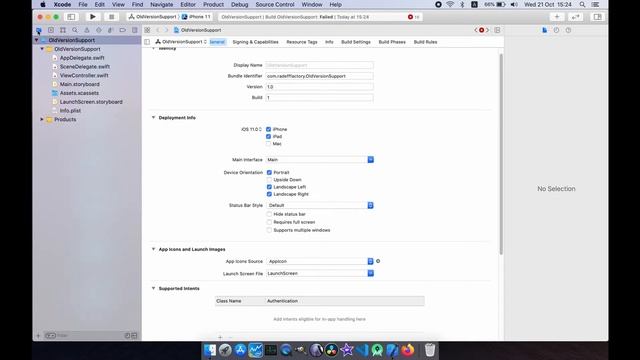This screenshot has width=640, height=360.
Task: Show the Quick Help inspector
Action: (568, 30)
